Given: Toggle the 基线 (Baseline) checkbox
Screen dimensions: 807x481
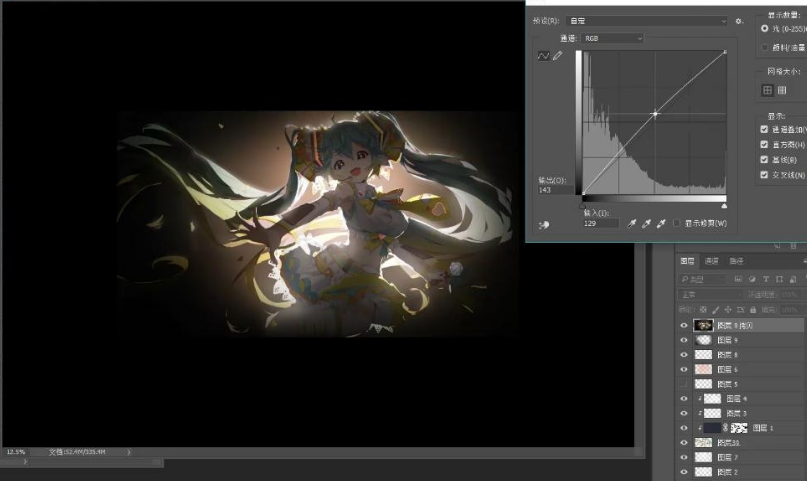Looking at the screenshot, I should click(765, 159).
